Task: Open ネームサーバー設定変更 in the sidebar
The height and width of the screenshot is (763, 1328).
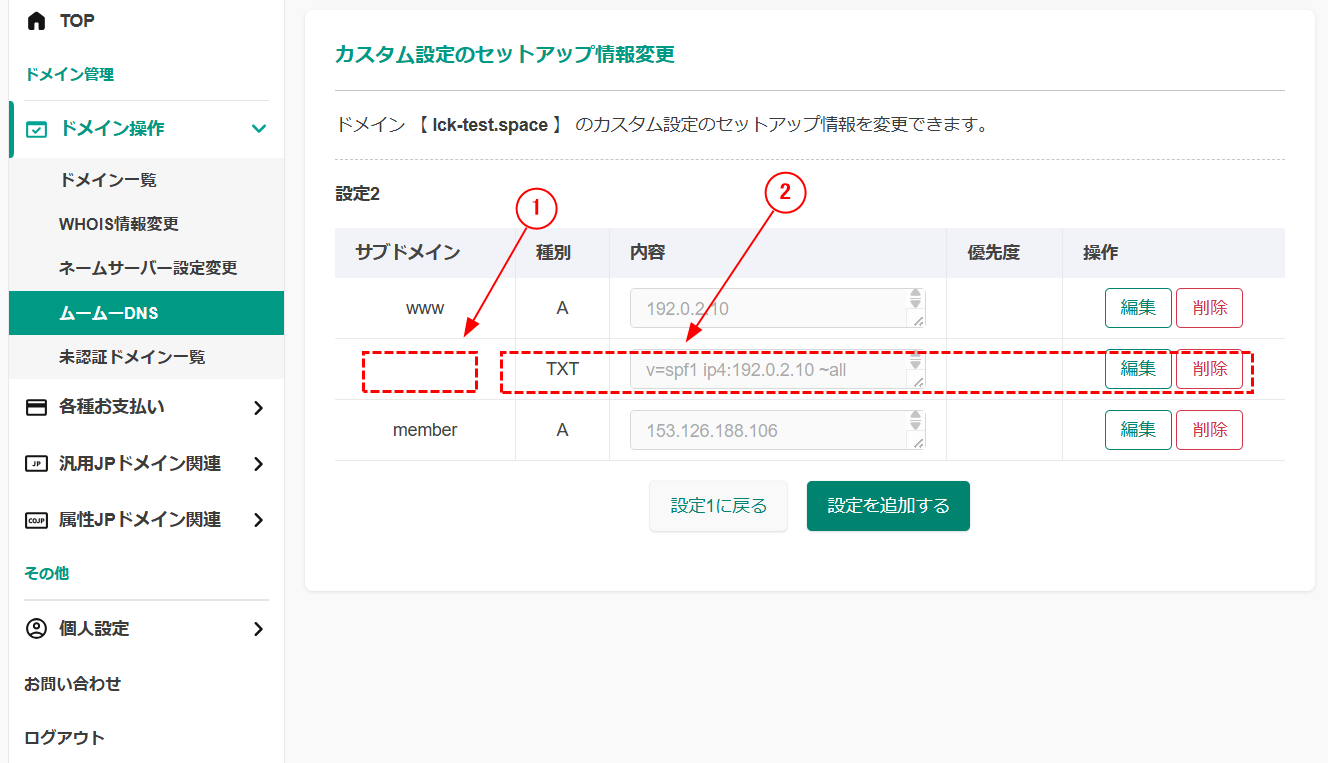Action: tap(146, 268)
